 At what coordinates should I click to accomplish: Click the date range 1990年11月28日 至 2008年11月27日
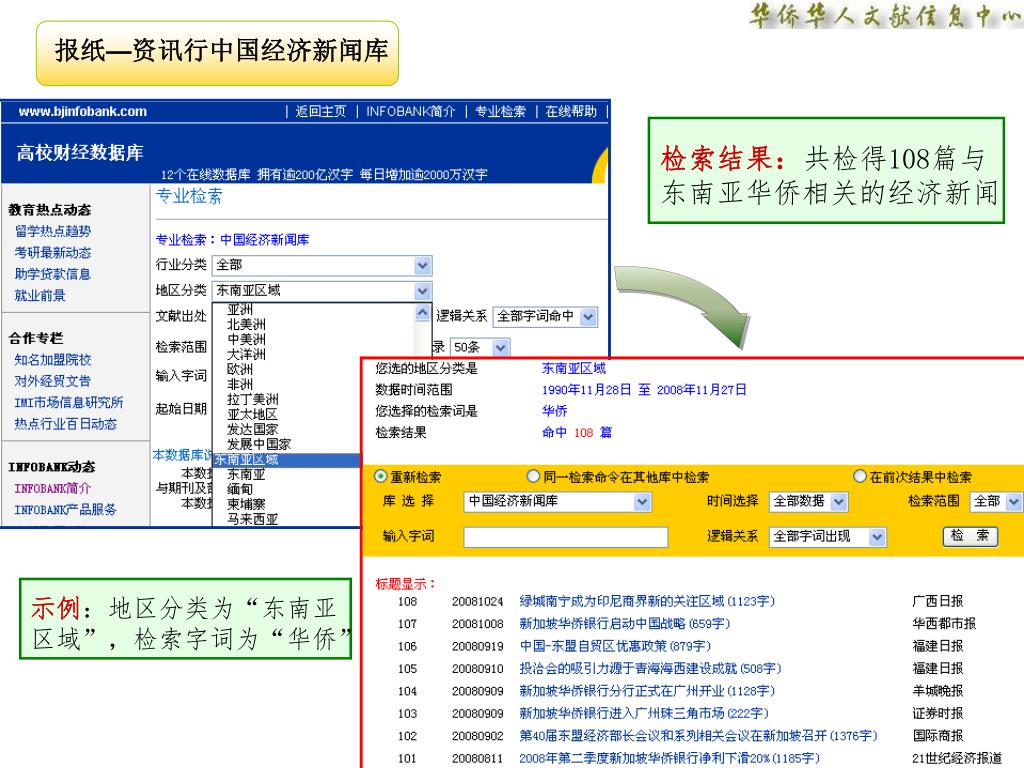pyautogui.click(x=644, y=391)
